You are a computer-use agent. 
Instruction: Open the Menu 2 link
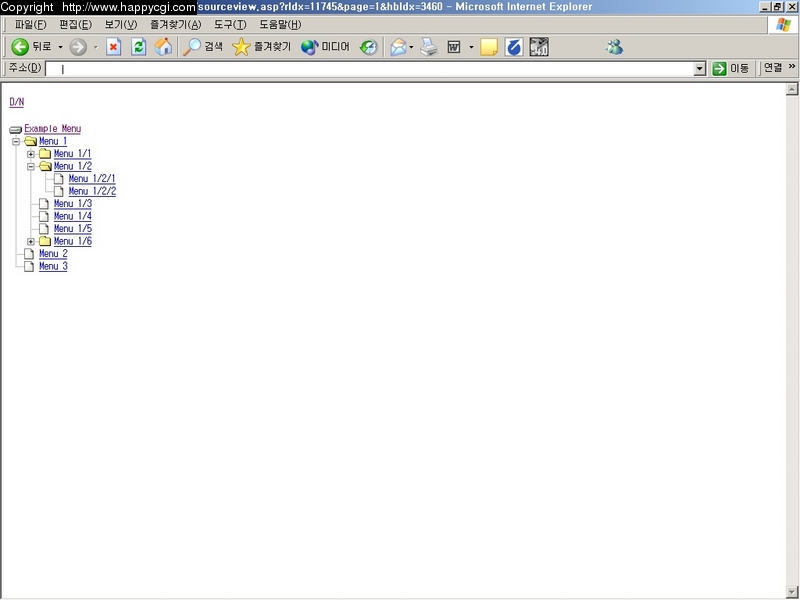(x=53, y=254)
